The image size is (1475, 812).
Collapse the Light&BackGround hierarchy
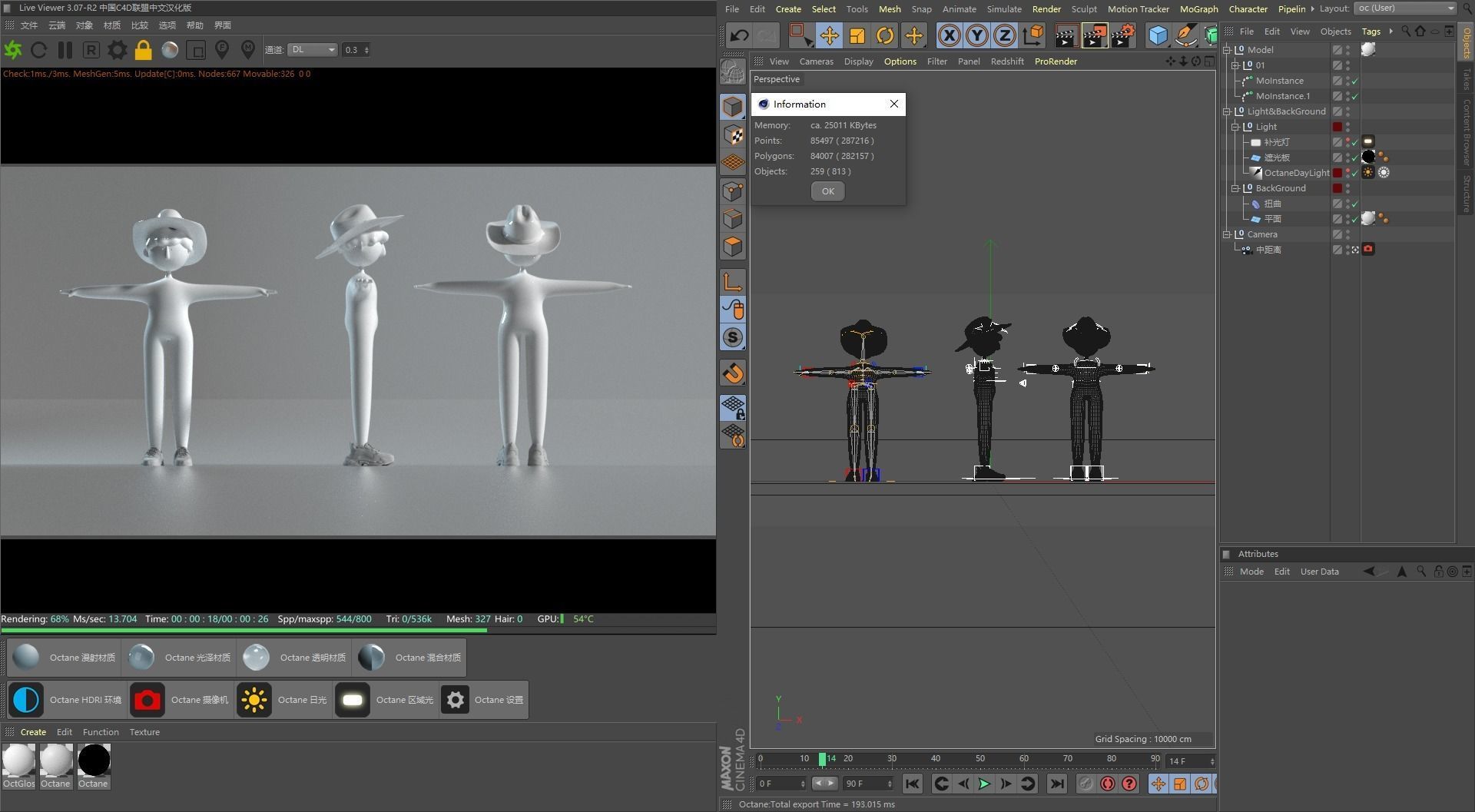point(1226,111)
